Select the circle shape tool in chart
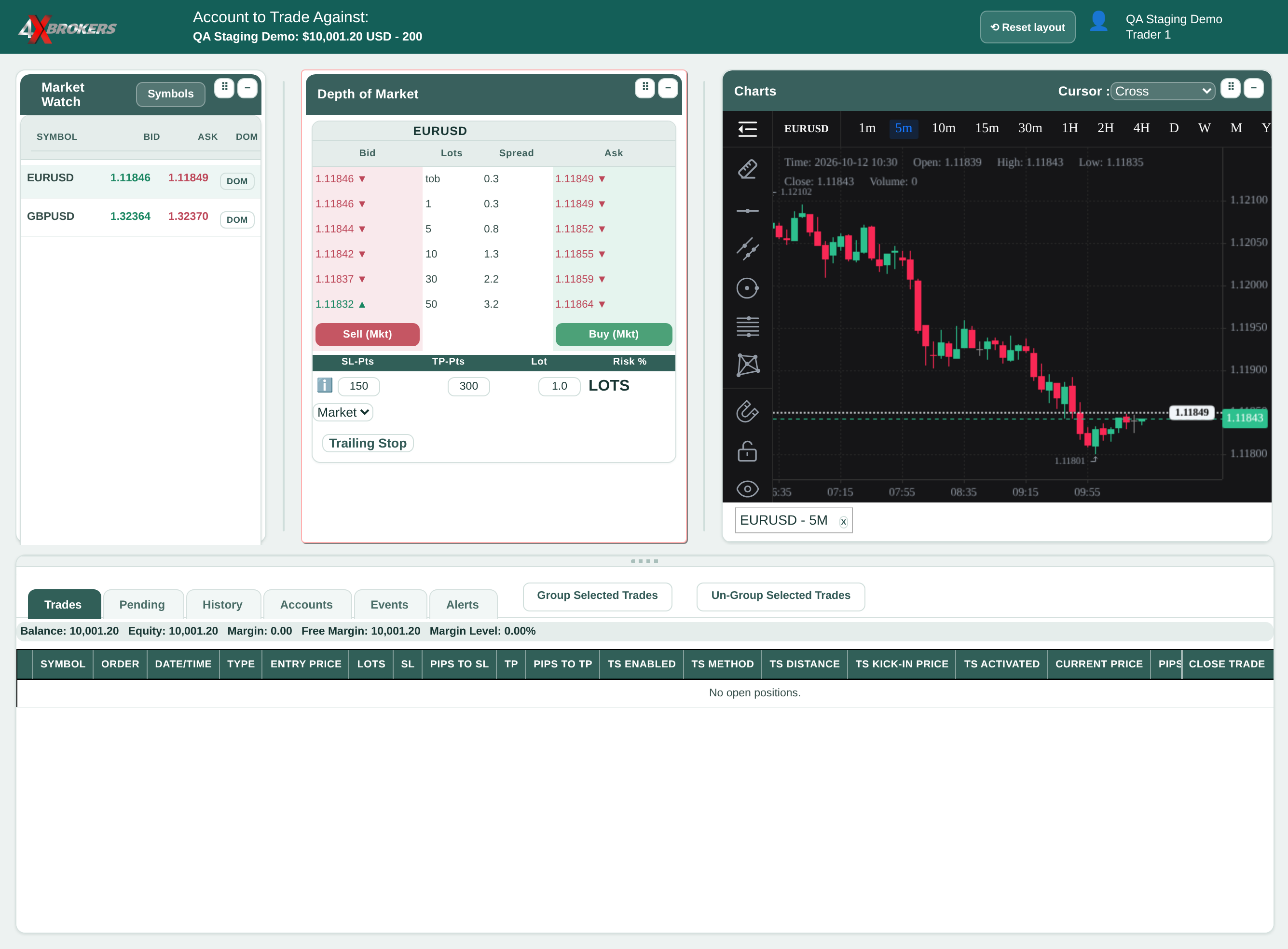This screenshot has height=949, width=1288. pyautogui.click(x=747, y=288)
